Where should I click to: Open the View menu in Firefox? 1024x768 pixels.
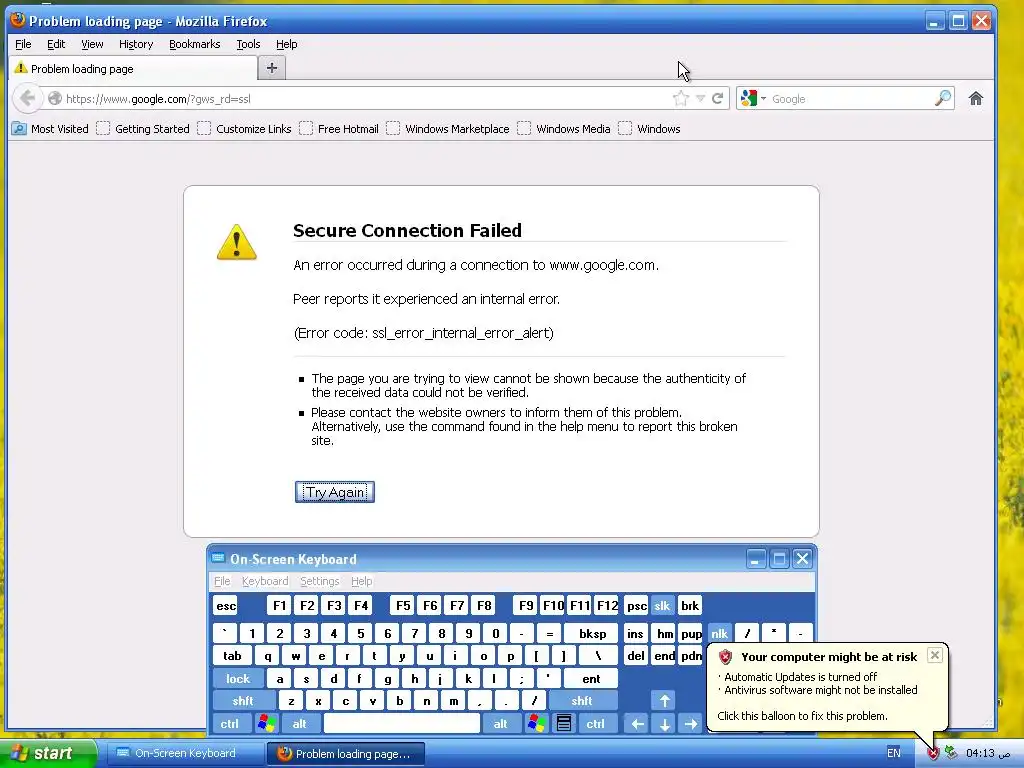point(92,44)
